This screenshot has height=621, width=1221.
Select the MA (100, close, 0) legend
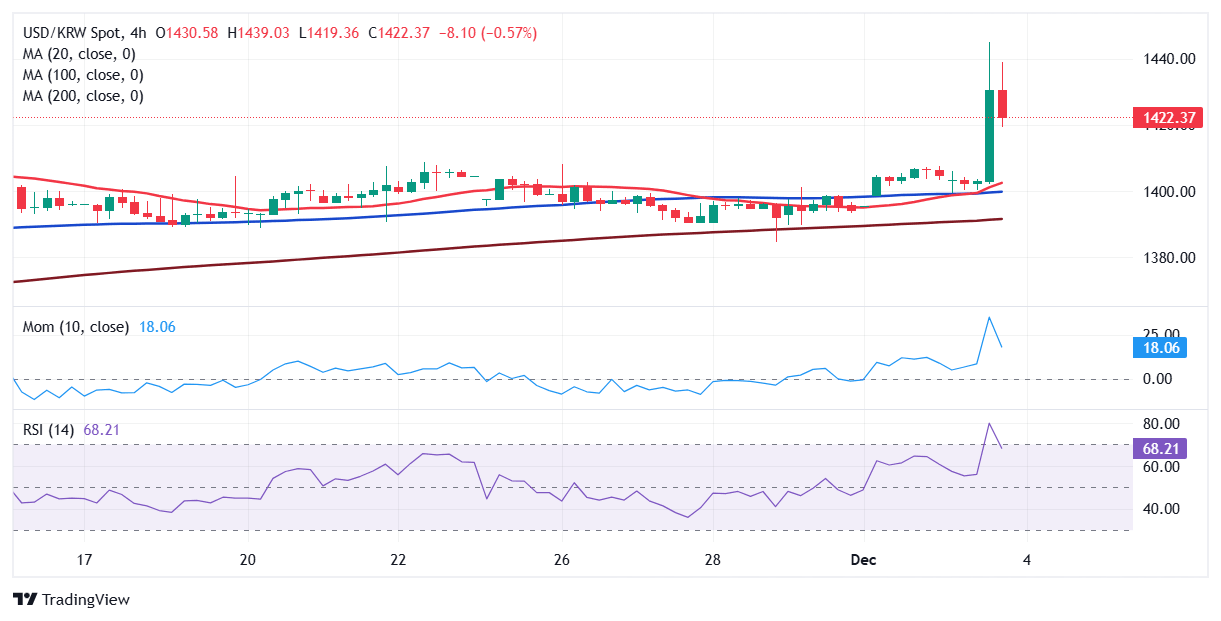[83, 75]
